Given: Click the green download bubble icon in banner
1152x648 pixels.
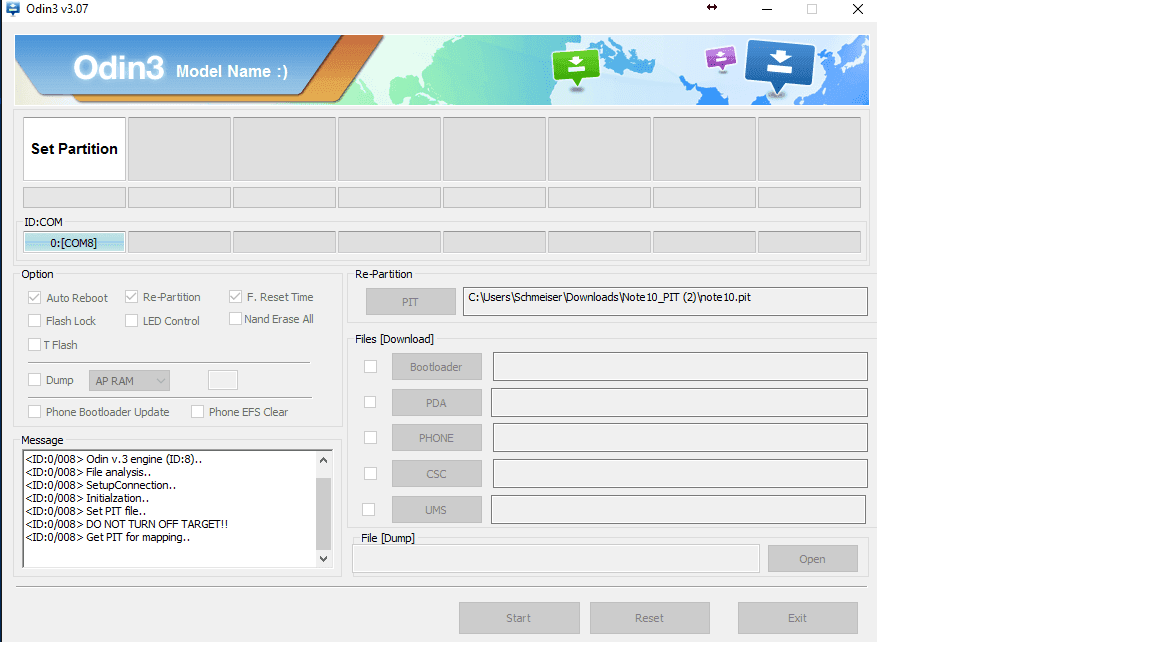Looking at the screenshot, I should pos(576,68).
